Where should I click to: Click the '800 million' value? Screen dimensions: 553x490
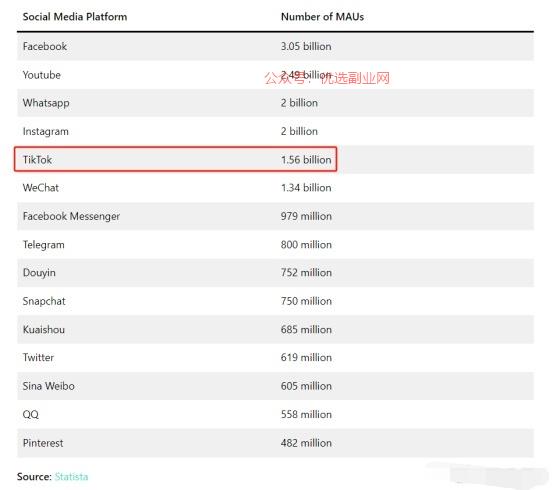tap(306, 244)
